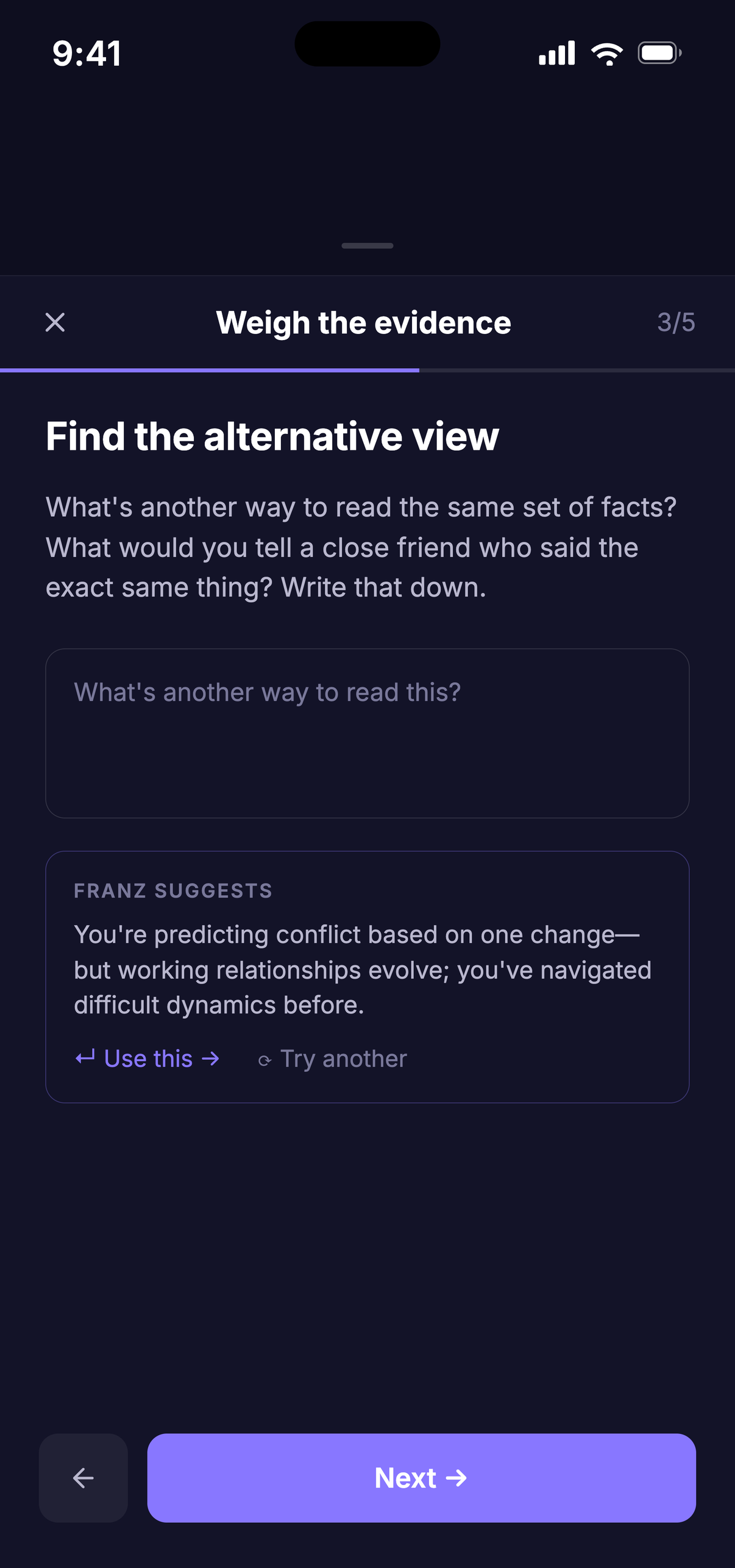Screen dimensions: 735x1568
Task: Tap the Find the alternative view heading
Action: 272,436
